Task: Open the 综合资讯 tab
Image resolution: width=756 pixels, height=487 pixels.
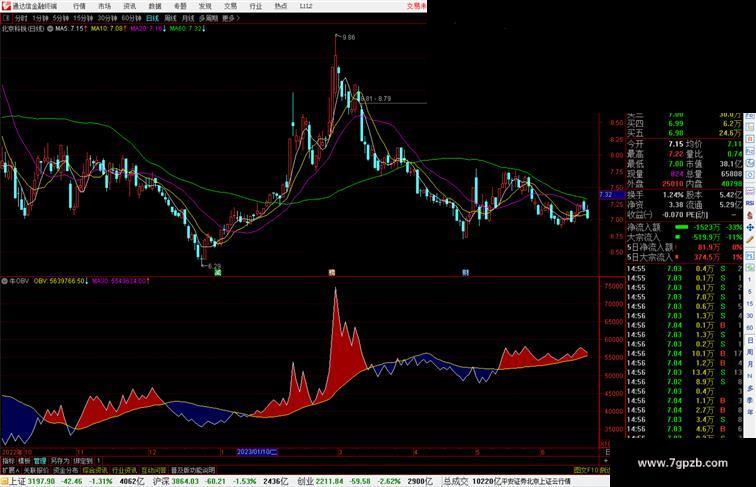Action: pyautogui.click(x=95, y=470)
